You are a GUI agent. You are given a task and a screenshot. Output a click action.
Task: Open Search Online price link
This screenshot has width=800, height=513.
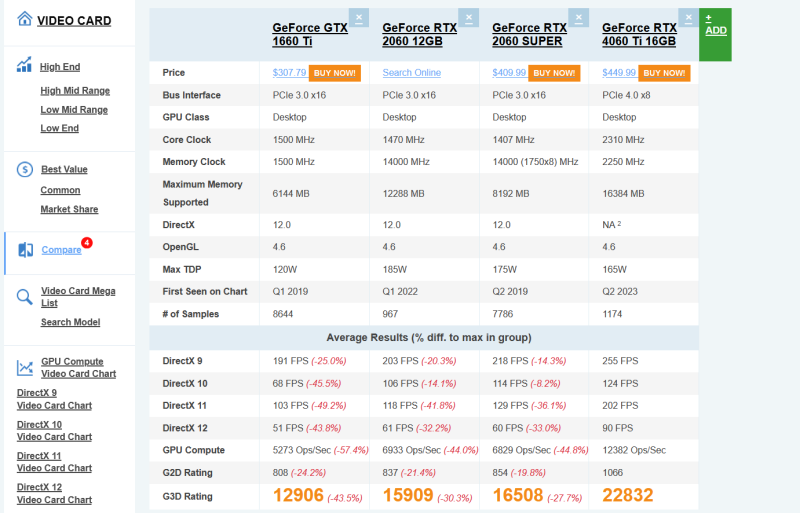pyautogui.click(x=412, y=72)
